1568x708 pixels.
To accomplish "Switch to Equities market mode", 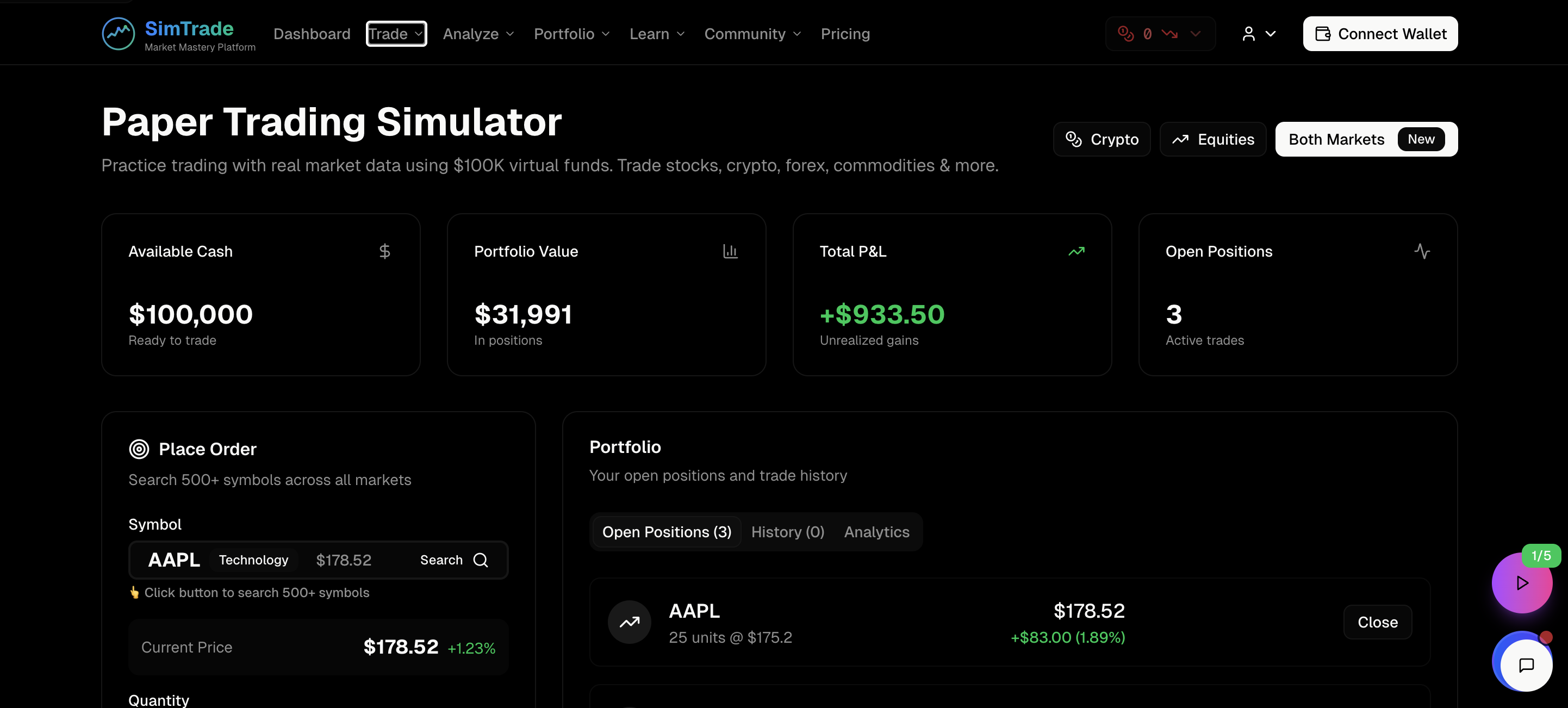I will pyautogui.click(x=1212, y=139).
